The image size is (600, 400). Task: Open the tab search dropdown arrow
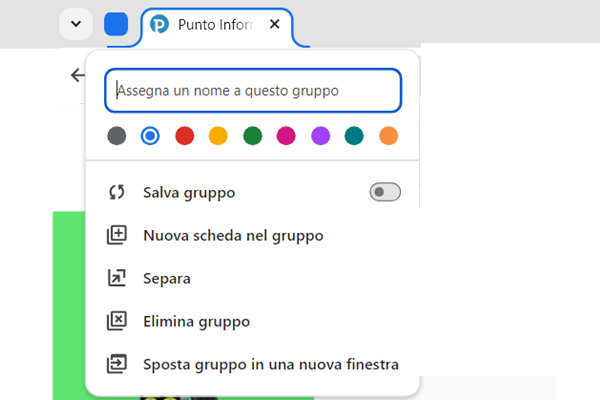[x=76, y=24]
